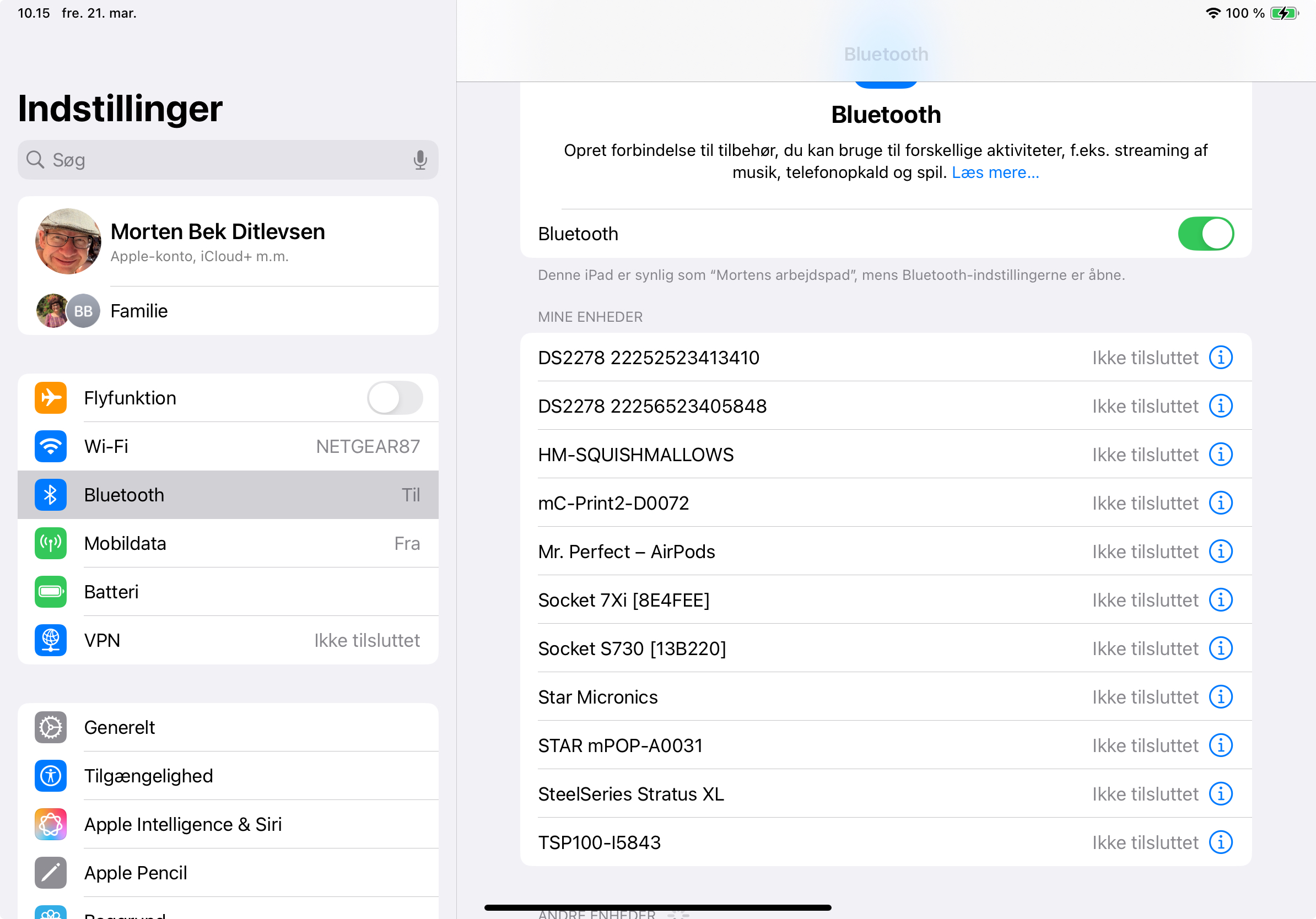This screenshot has width=1316, height=919.
Task: Tap the Apple Intelligence & Siri icon
Action: (x=51, y=824)
